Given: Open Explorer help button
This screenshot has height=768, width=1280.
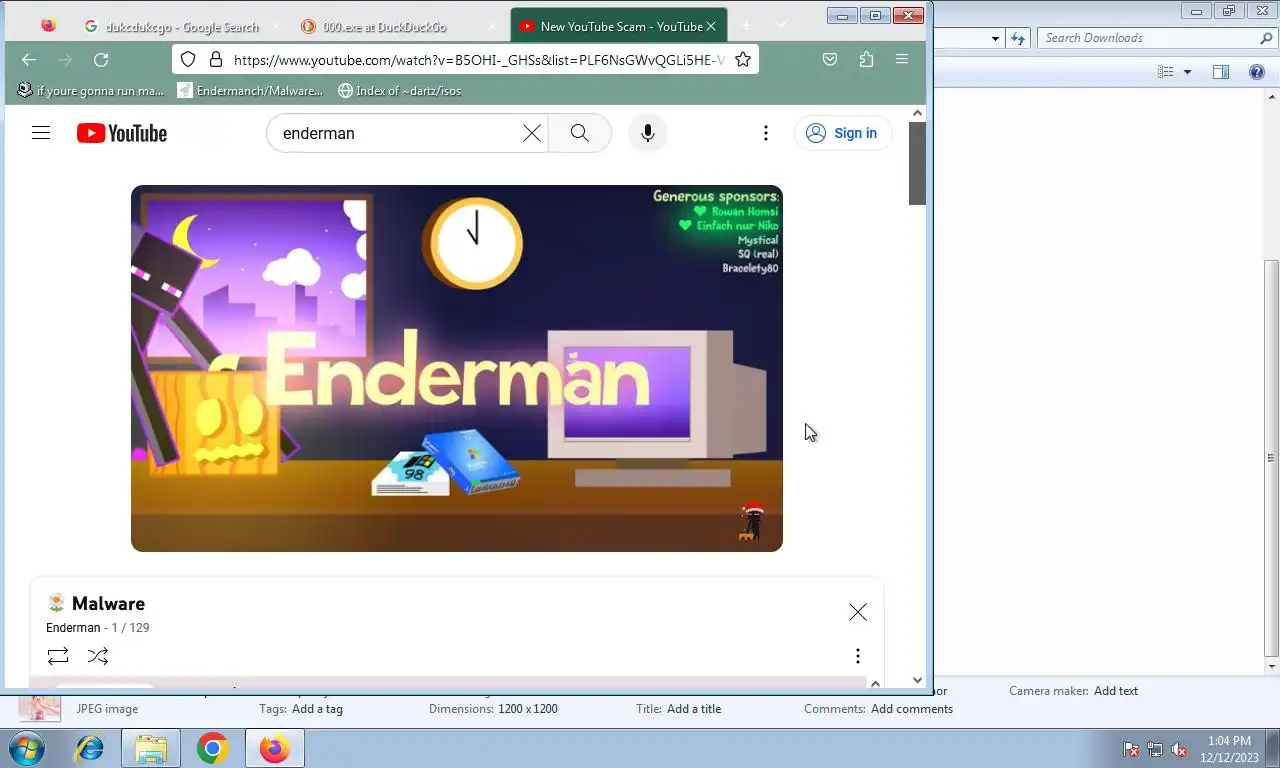Looking at the screenshot, I should pyautogui.click(x=1257, y=72).
